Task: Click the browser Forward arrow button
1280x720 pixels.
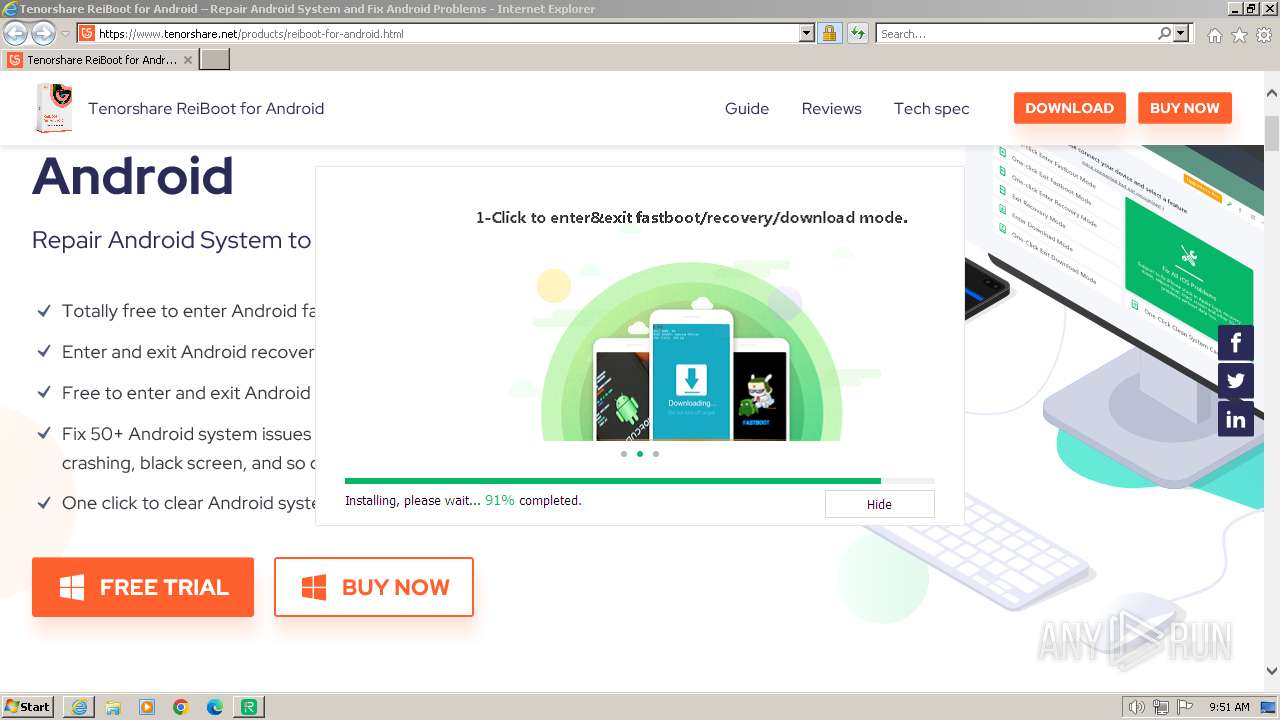Action: point(43,33)
